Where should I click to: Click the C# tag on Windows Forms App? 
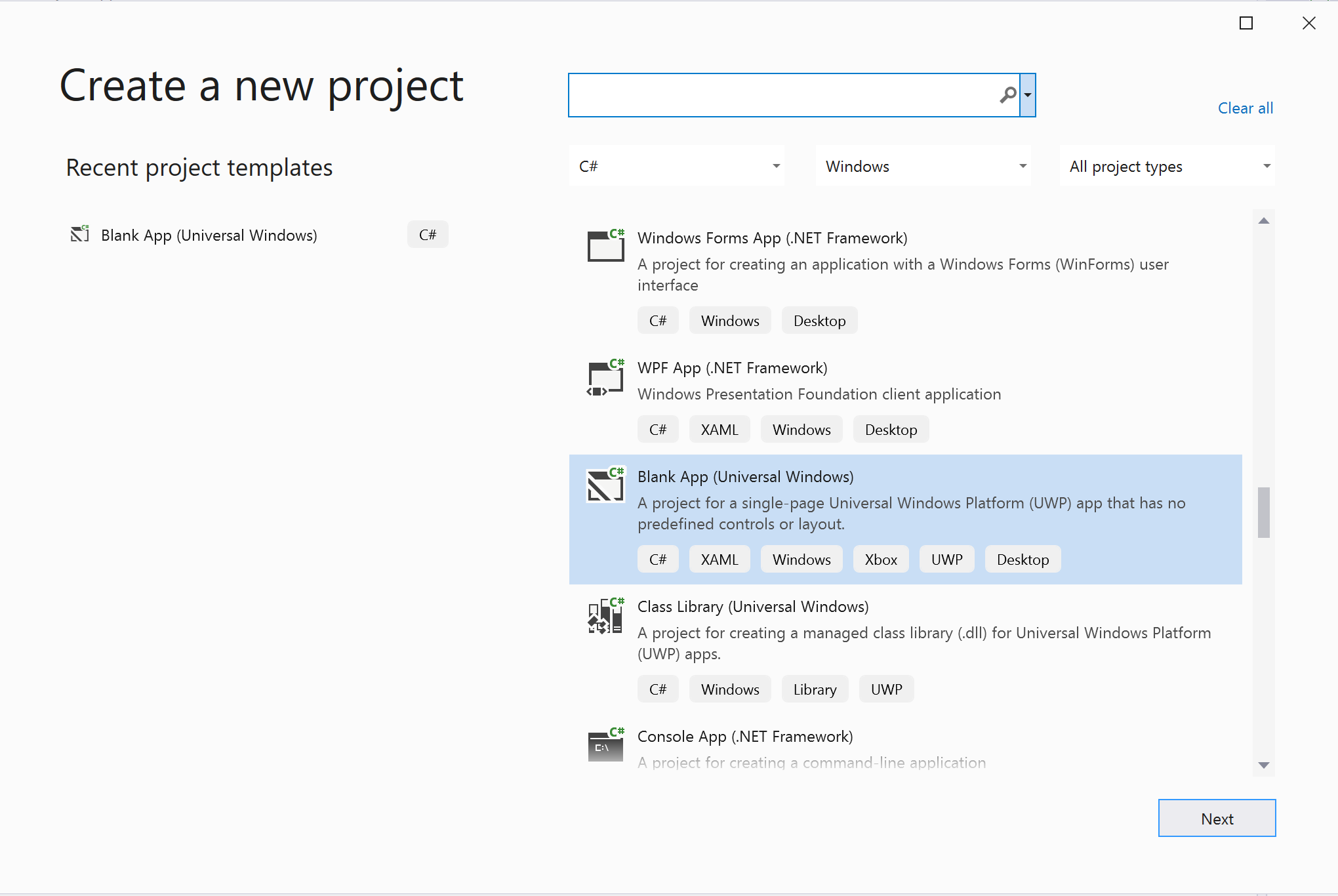pos(658,320)
